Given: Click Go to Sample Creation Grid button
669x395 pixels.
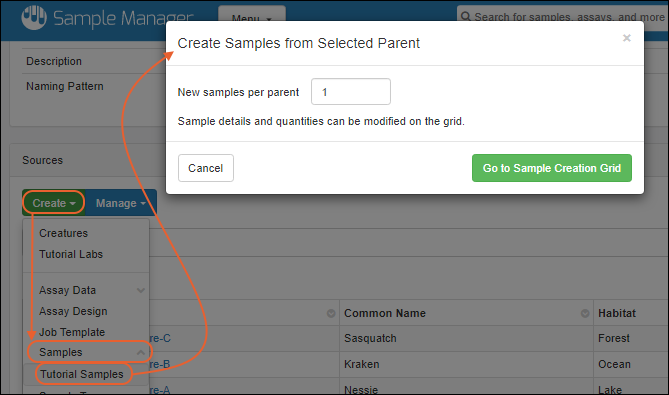Looking at the screenshot, I should (x=552, y=168).
